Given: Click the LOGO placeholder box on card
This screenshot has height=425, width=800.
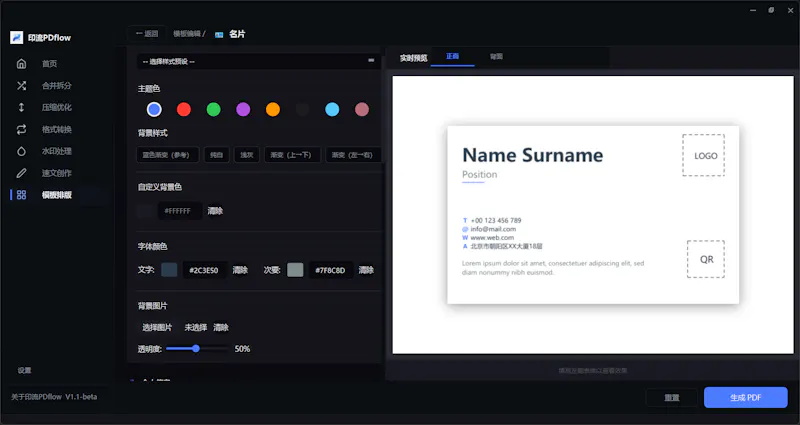Looking at the screenshot, I should coord(704,156).
